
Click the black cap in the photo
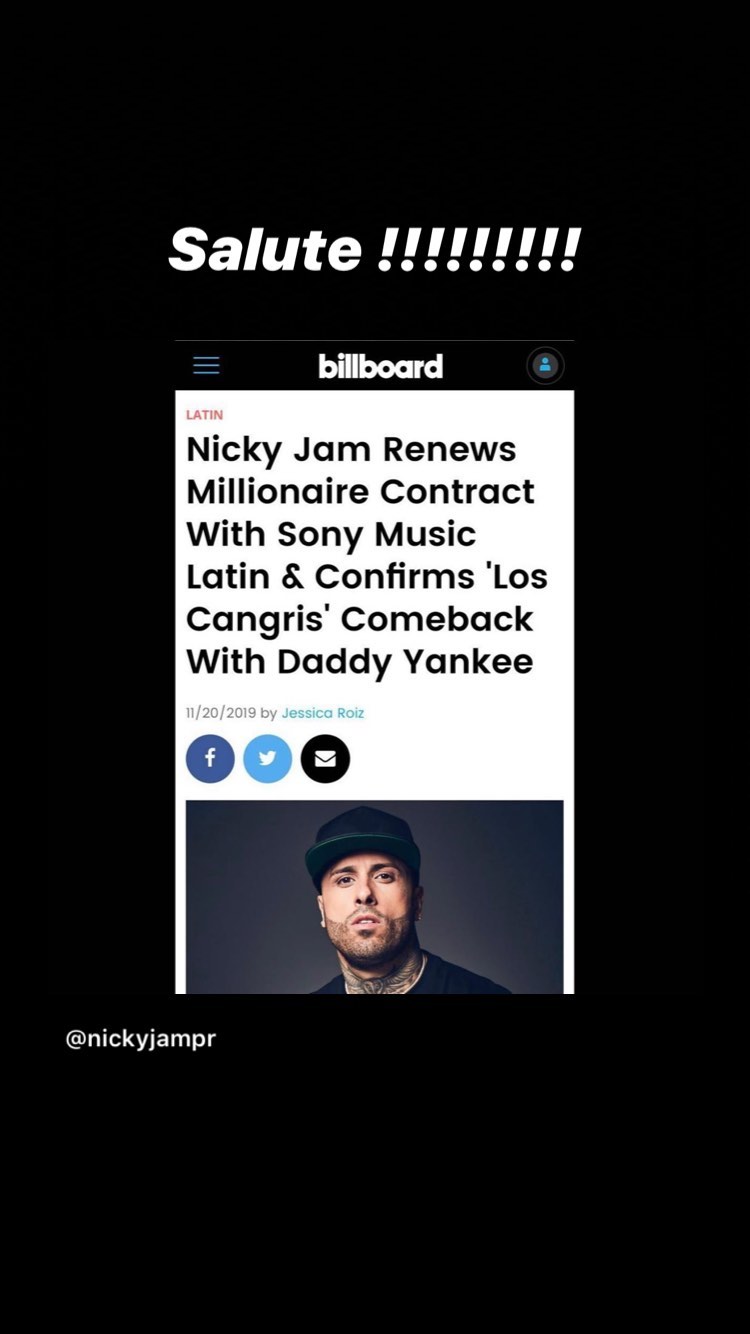click(x=362, y=840)
